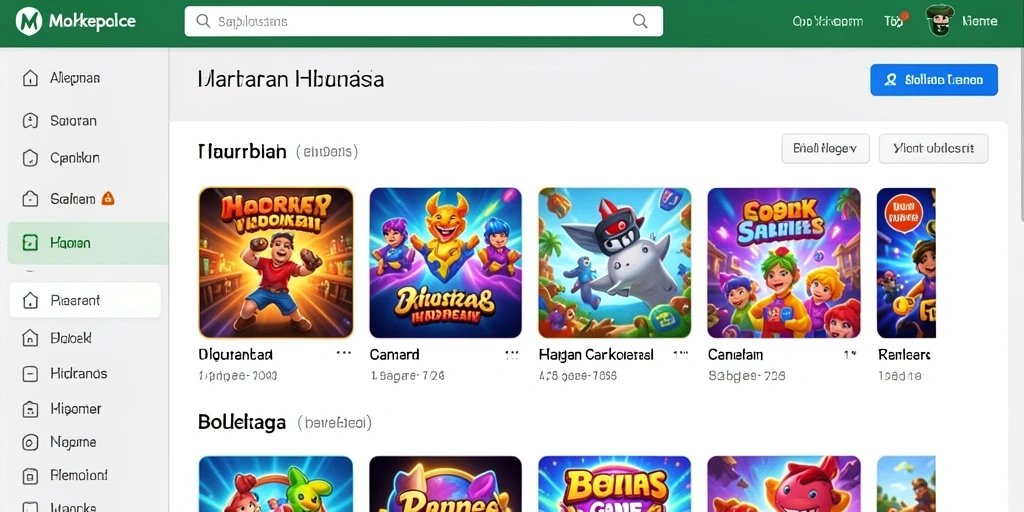Click the green icon beside Haoian
The height and width of the screenshot is (512, 1024).
coord(30,243)
